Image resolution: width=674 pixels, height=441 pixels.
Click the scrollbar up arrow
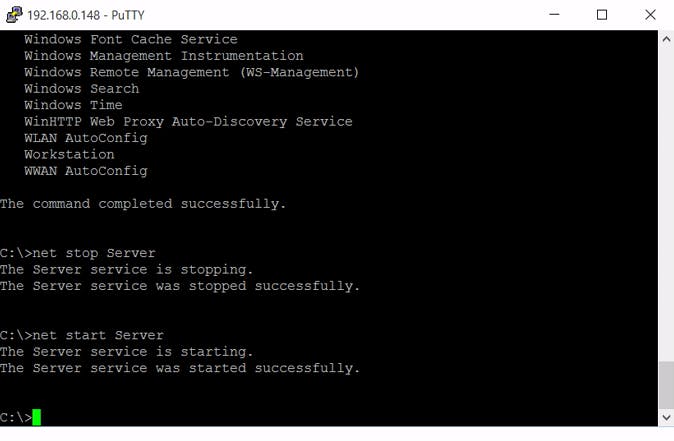(666, 39)
